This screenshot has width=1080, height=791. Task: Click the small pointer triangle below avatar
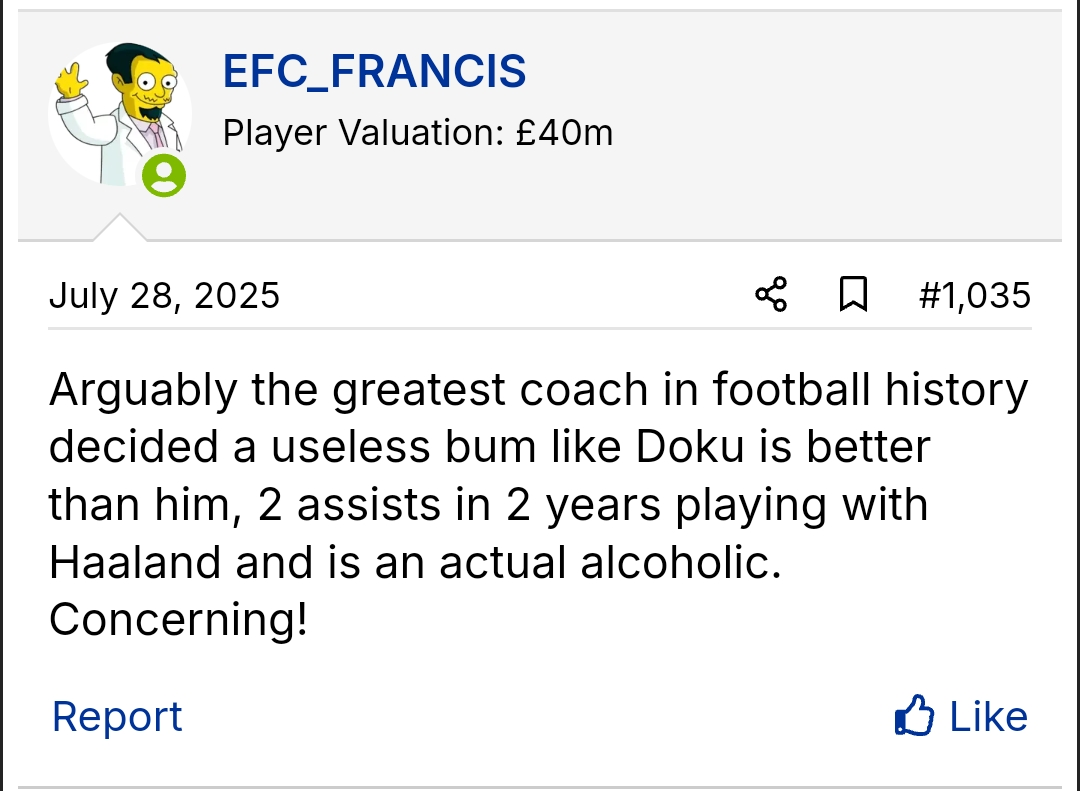click(x=119, y=228)
